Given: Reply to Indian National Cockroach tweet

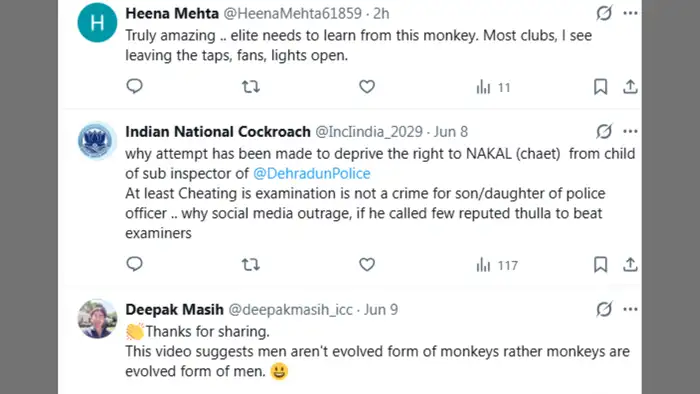Looking at the screenshot, I should [134, 264].
